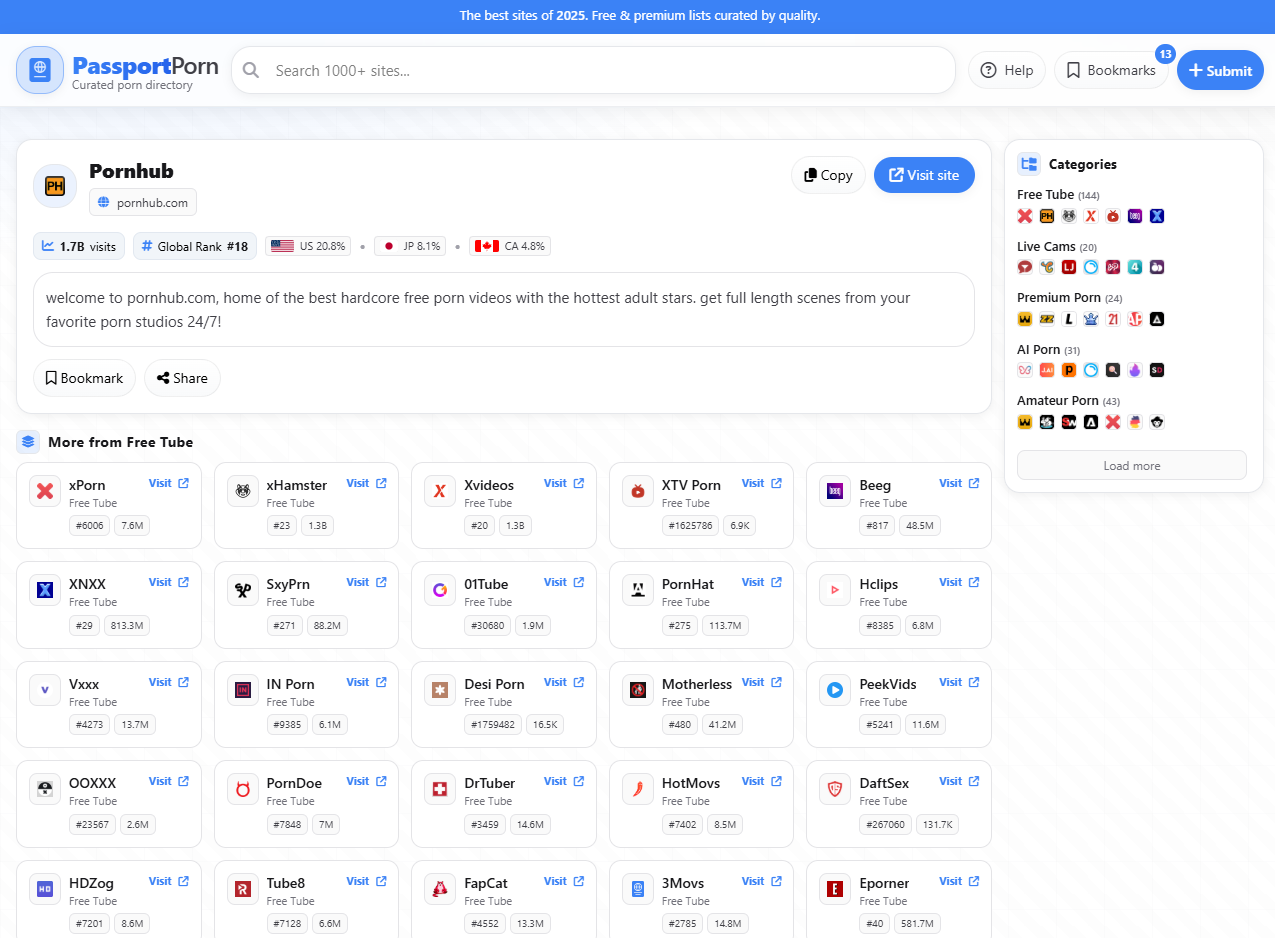The image size is (1275, 938).
Task: Click the PassportPorn passport logo icon
Action: point(40,70)
